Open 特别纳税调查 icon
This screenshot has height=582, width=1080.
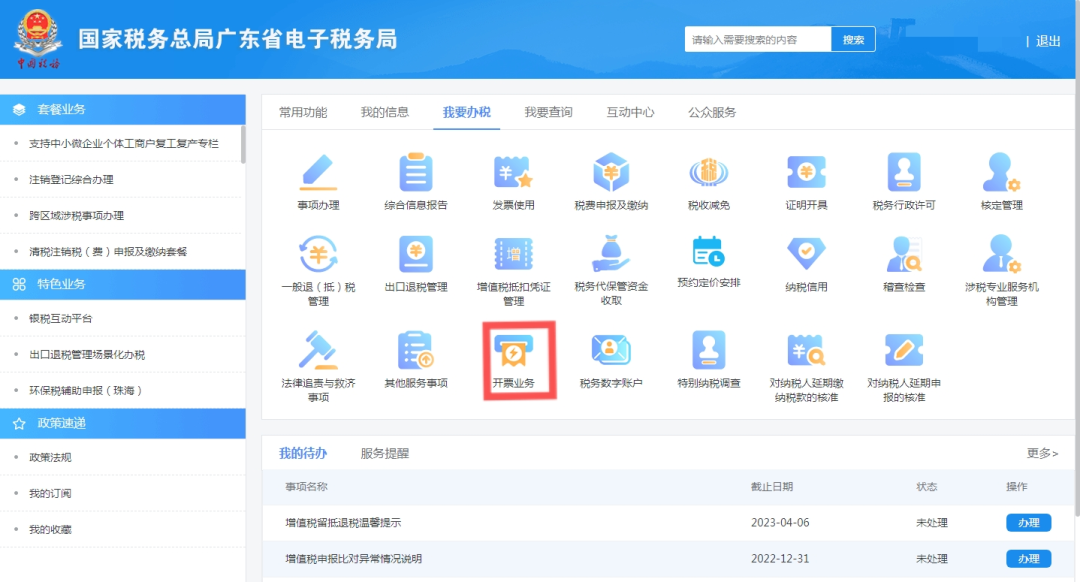pyautogui.click(x=709, y=350)
